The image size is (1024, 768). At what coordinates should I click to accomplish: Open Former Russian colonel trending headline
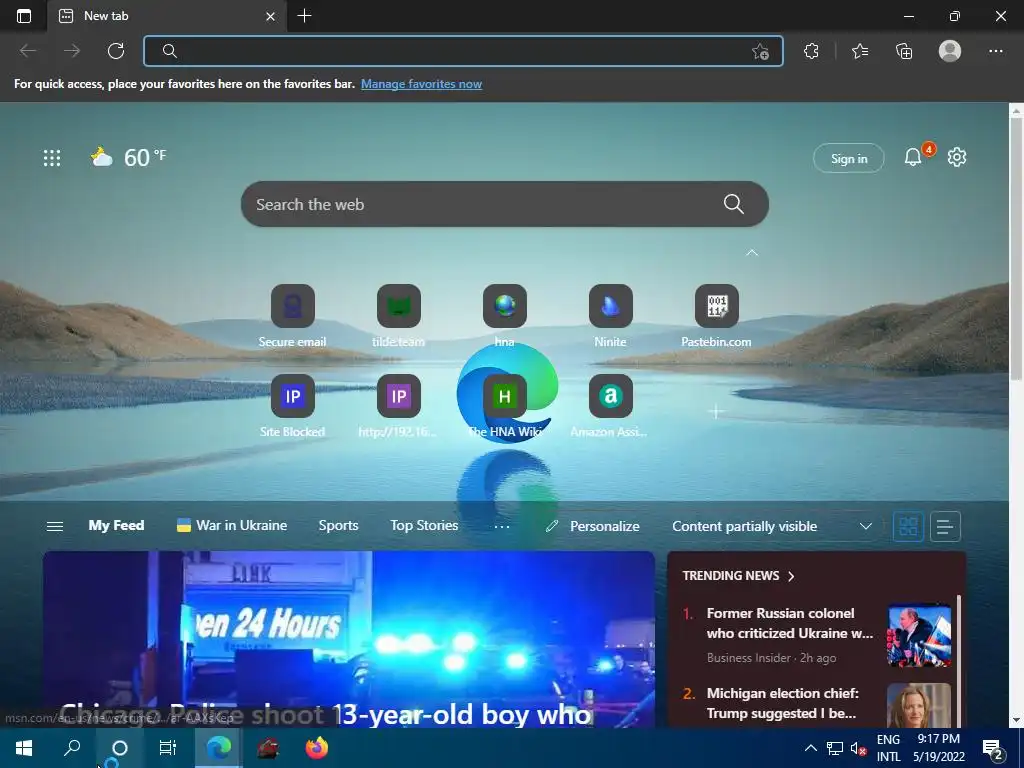[790, 623]
